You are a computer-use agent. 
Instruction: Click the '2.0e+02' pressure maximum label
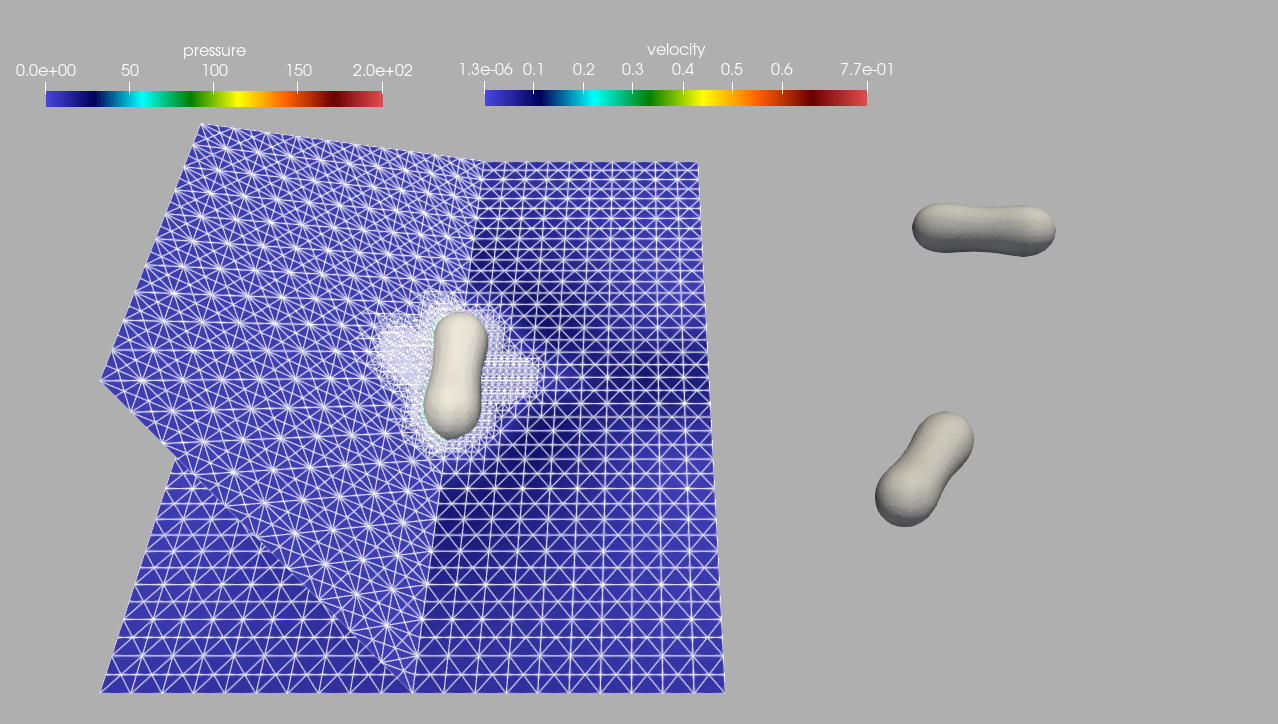click(x=382, y=71)
